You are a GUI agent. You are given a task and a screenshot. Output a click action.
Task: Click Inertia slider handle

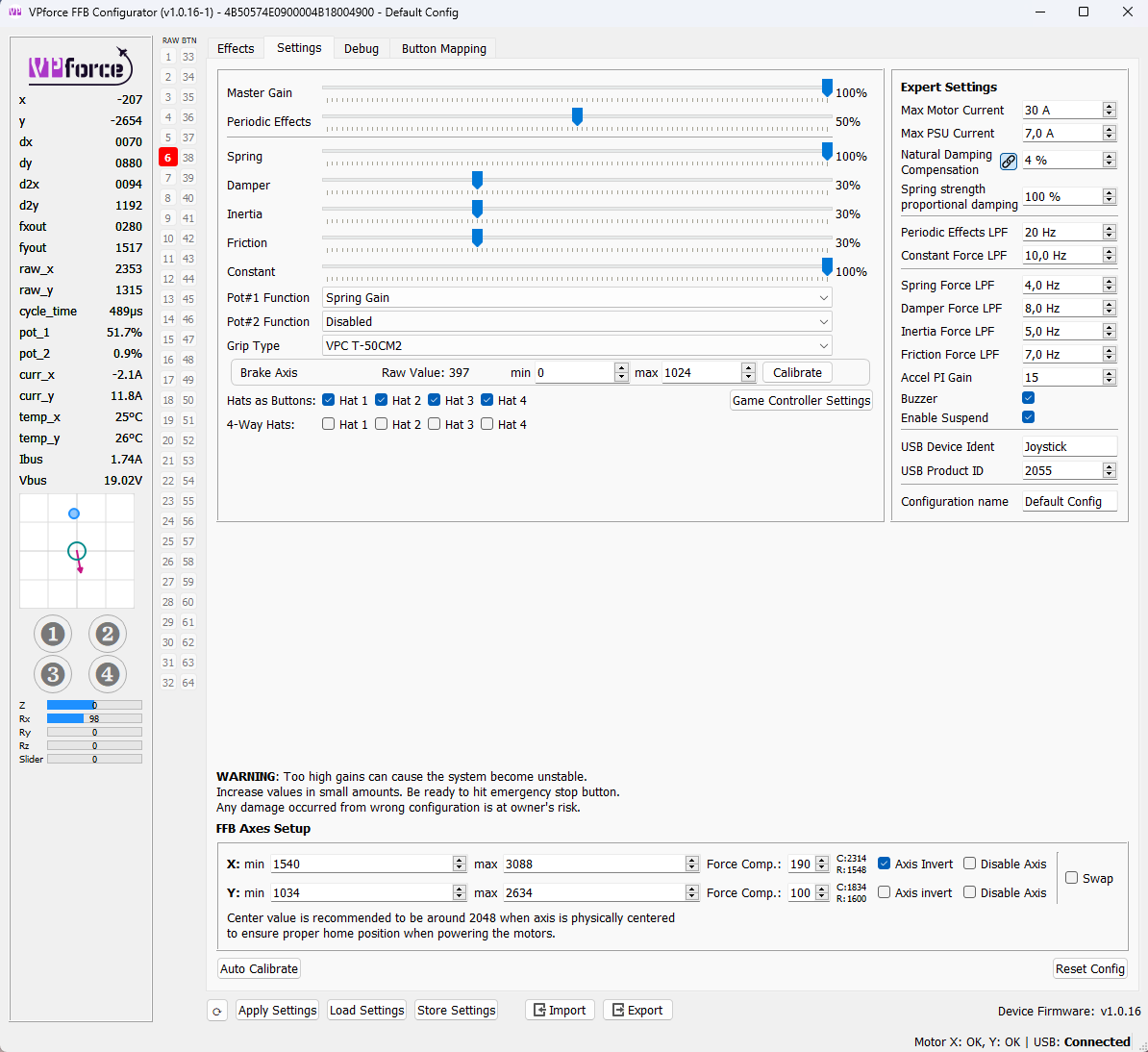tap(477, 210)
